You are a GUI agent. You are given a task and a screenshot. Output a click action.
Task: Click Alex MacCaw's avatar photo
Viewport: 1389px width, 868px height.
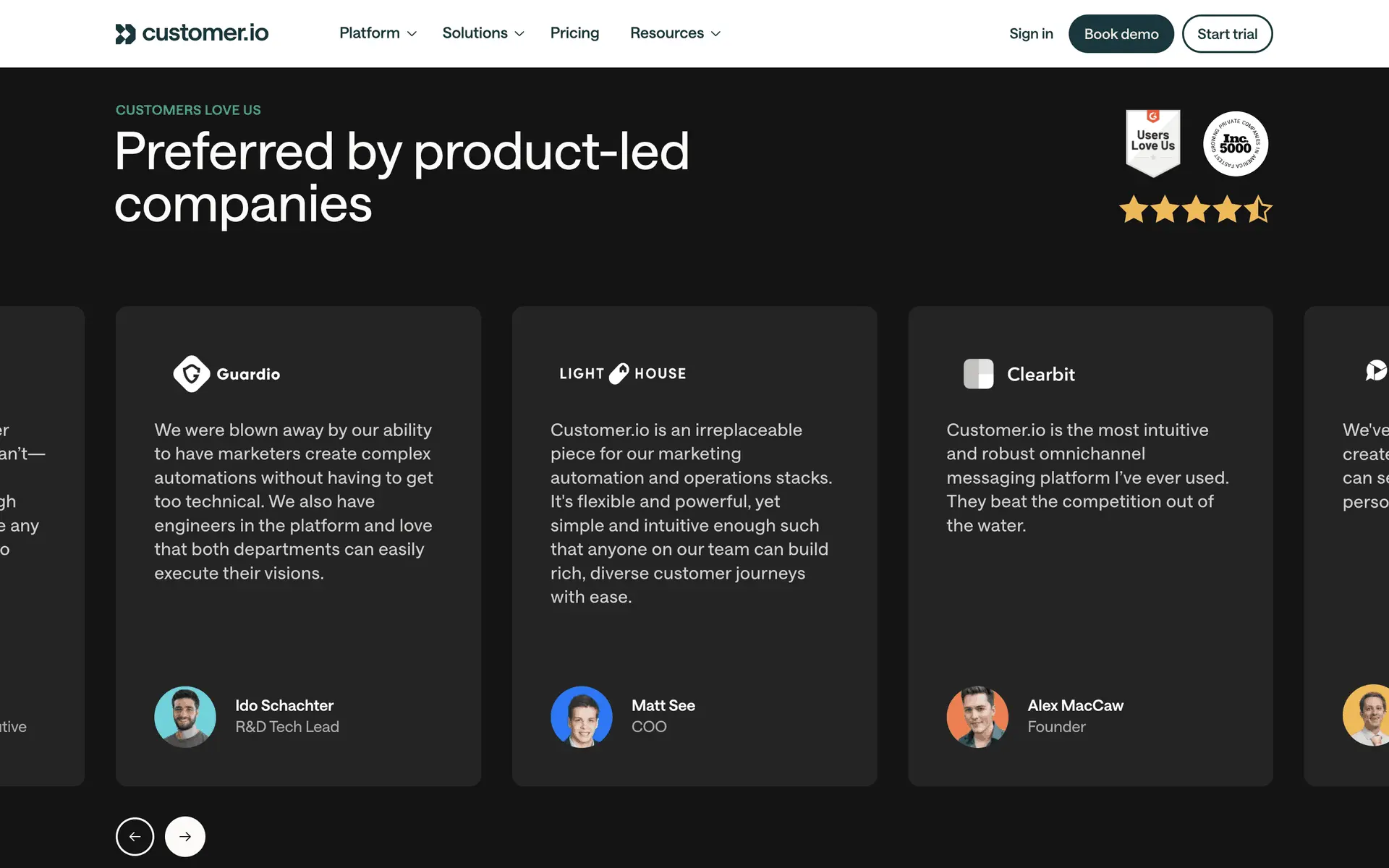click(977, 716)
